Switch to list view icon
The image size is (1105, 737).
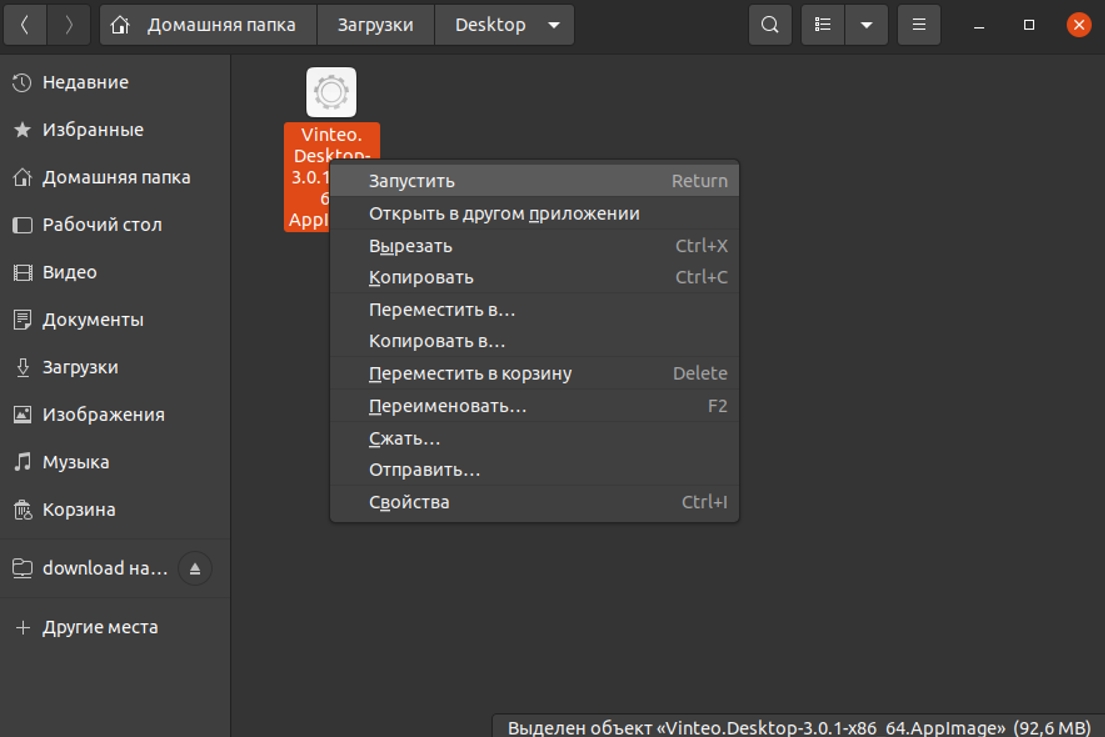pyautogui.click(x=822, y=25)
